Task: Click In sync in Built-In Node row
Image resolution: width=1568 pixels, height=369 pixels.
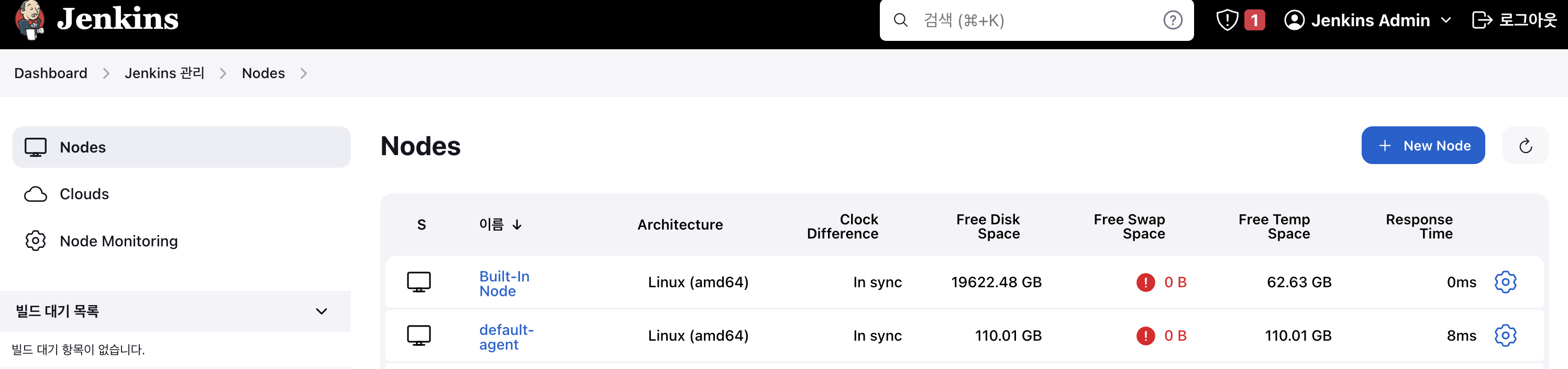Action: click(x=877, y=282)
